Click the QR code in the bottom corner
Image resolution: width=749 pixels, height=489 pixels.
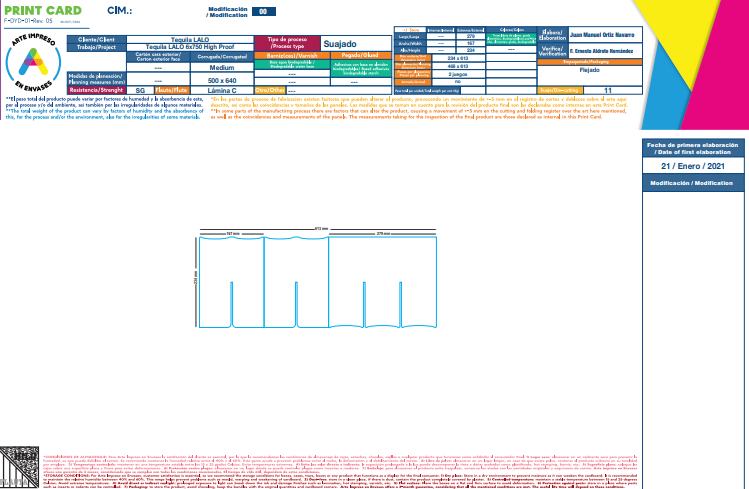pyautogui.click(x=19, y=468)
